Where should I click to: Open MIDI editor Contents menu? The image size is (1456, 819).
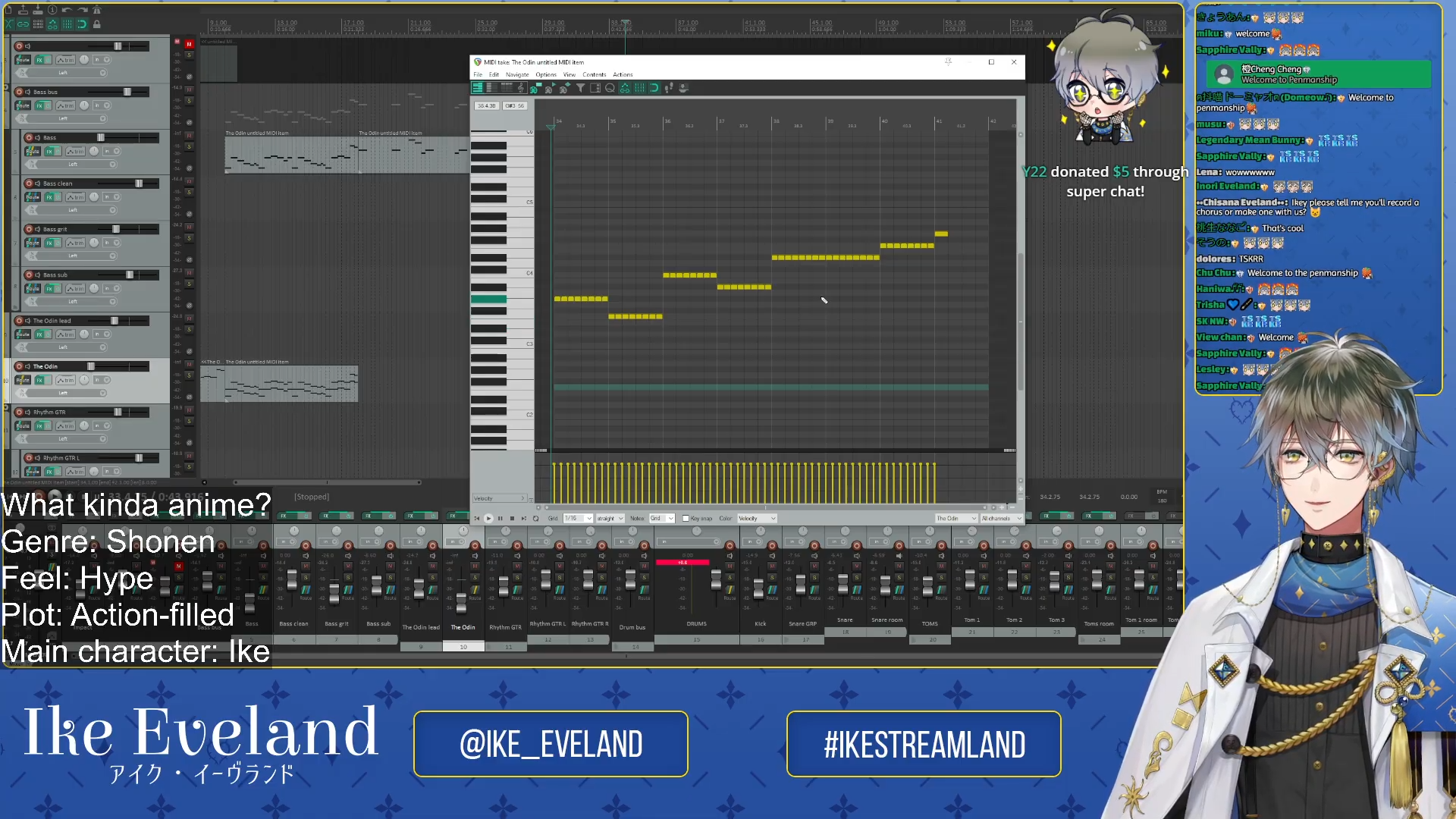595,74
